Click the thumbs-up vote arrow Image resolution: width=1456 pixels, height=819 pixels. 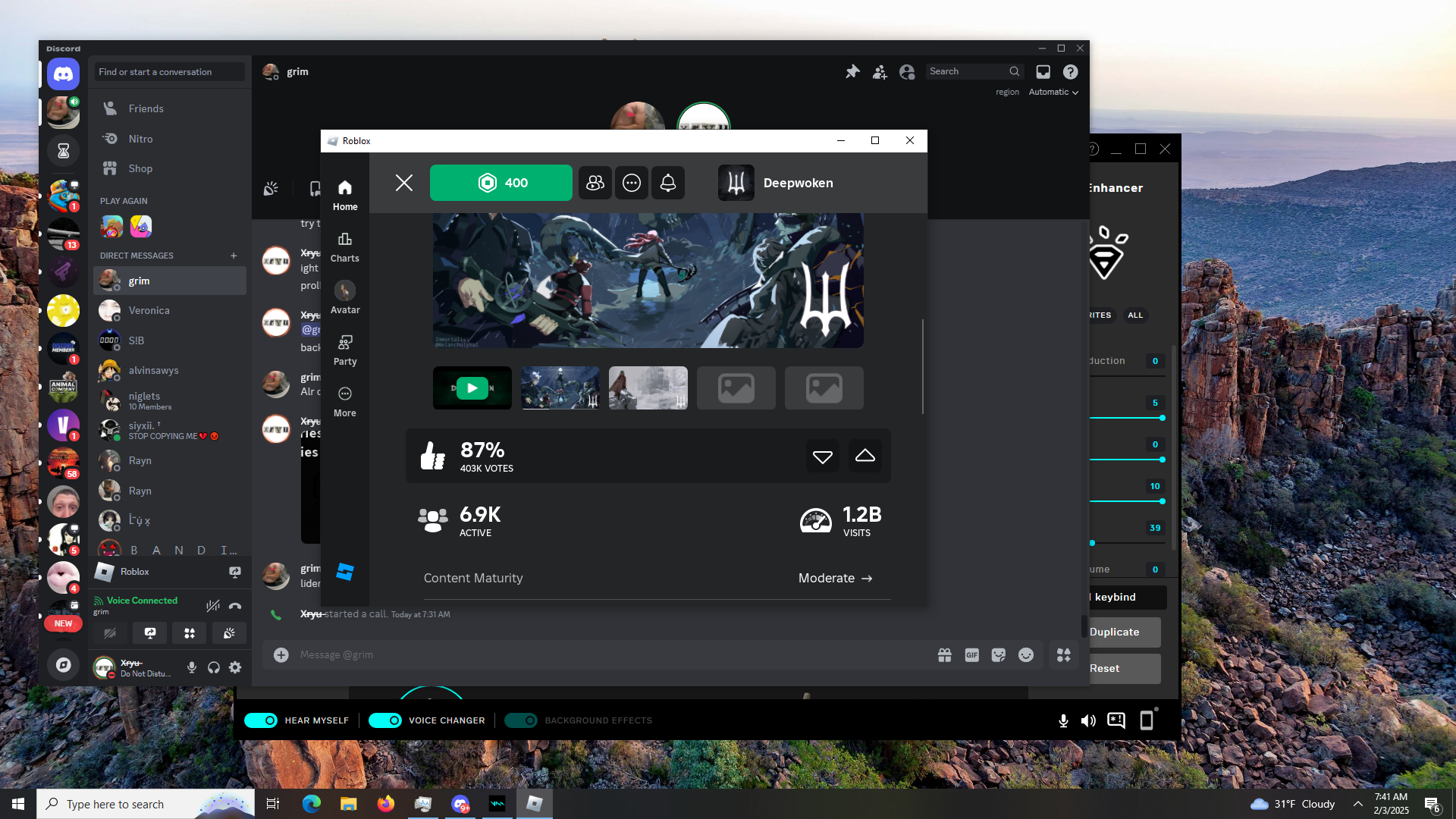[x=864, y=456]
